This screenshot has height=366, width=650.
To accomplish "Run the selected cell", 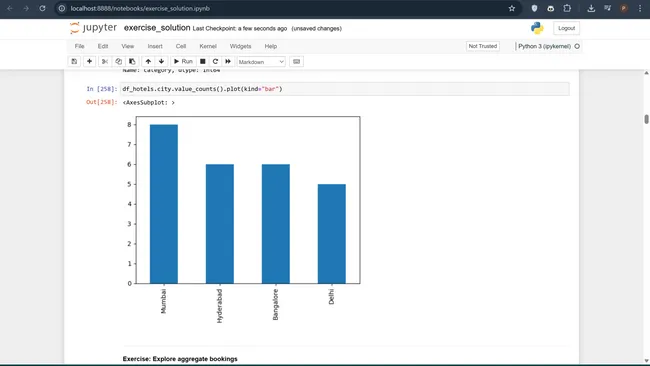I will pos(183,61).
